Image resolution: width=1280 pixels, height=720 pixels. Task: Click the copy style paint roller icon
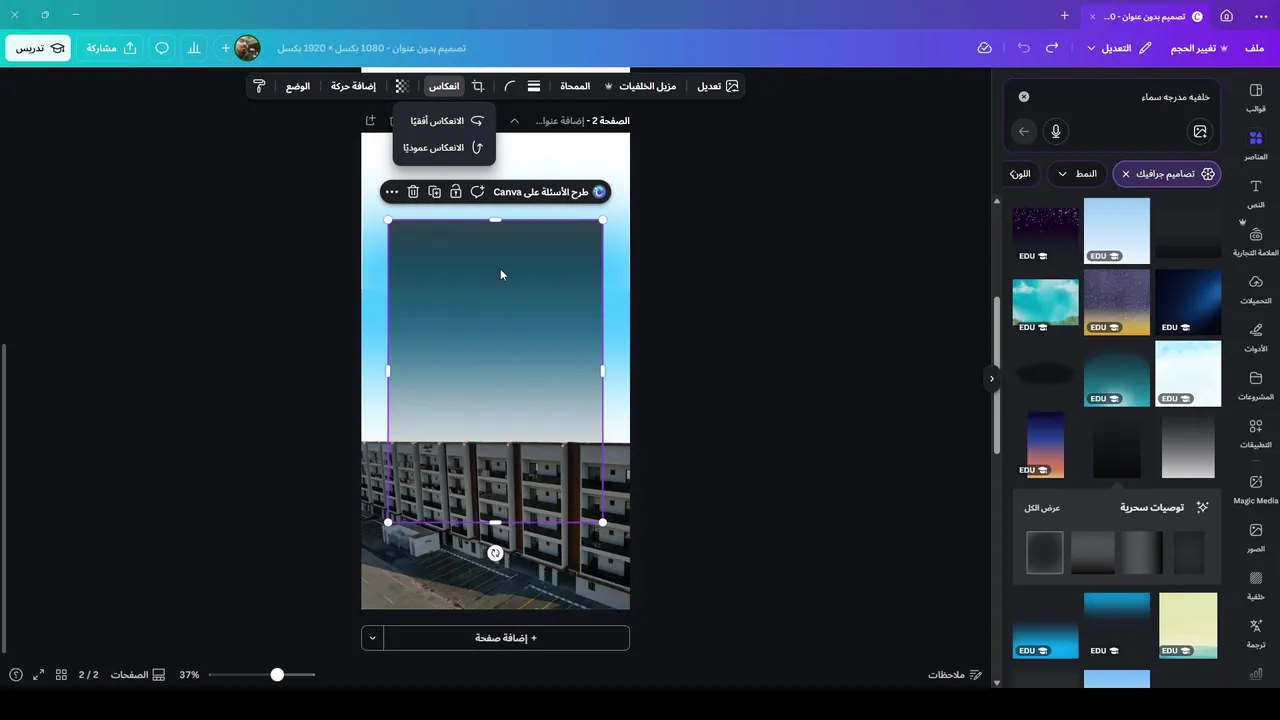(x=259, y=86)
